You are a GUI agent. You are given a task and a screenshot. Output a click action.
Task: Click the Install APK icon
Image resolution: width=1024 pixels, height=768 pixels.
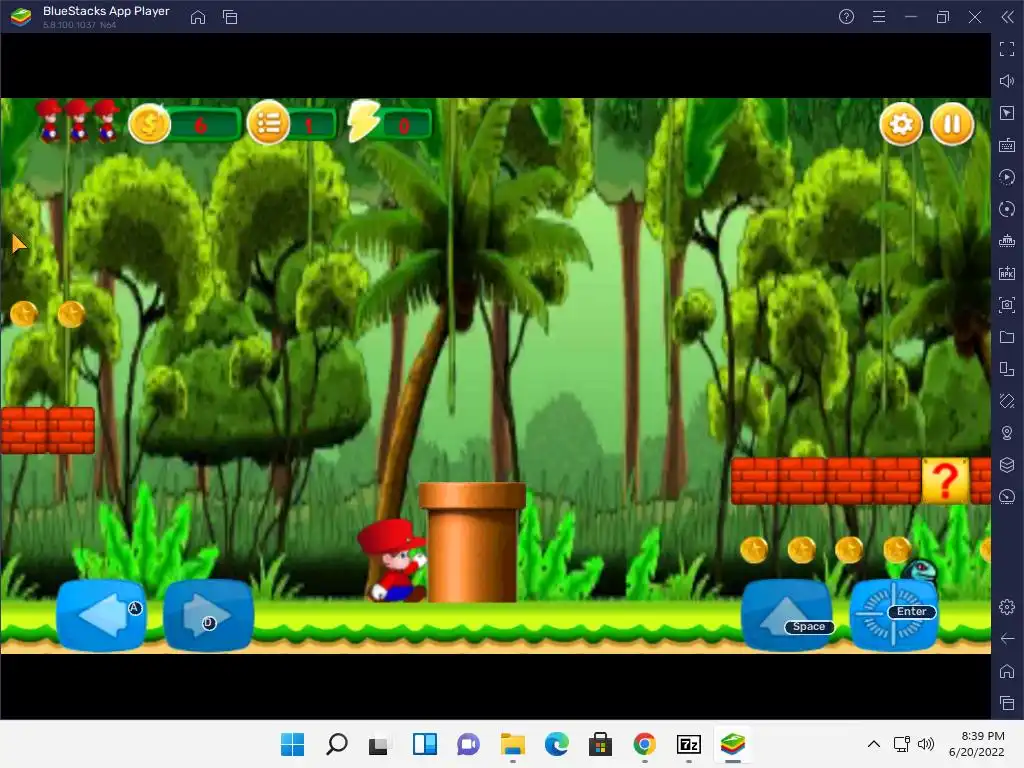pos(1007,273)
